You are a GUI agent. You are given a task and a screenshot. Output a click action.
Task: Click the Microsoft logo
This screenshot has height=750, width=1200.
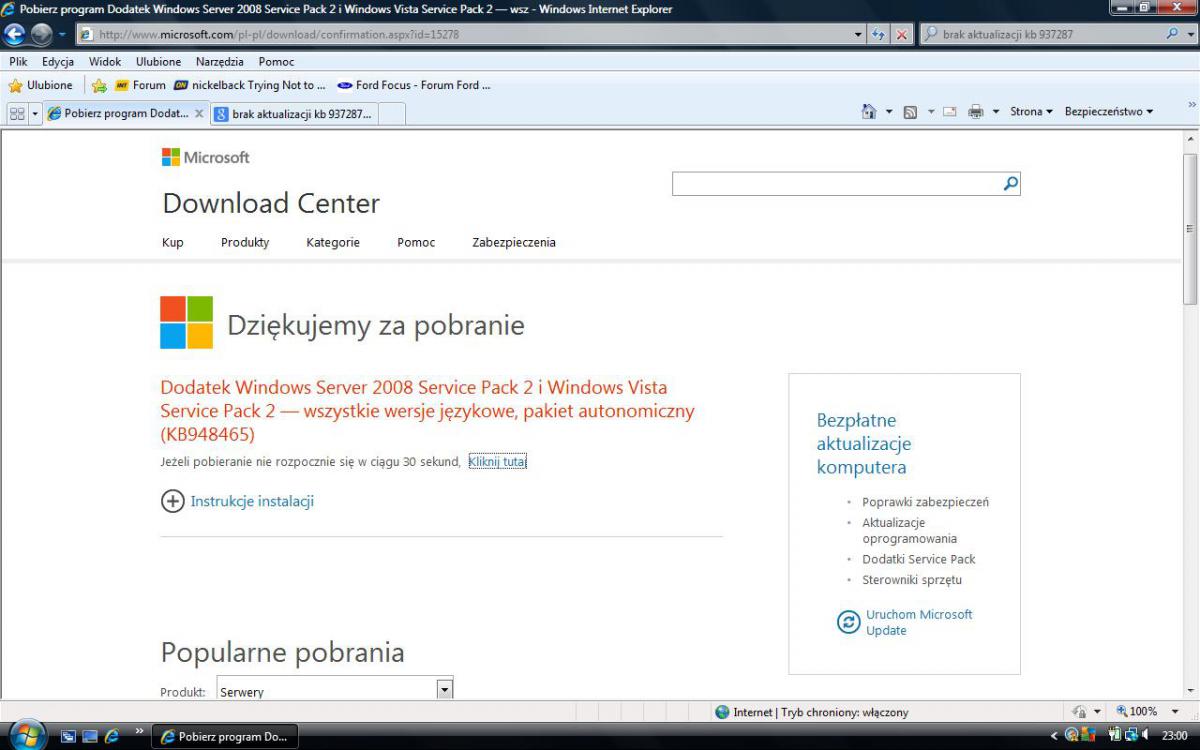coord(206,157)
